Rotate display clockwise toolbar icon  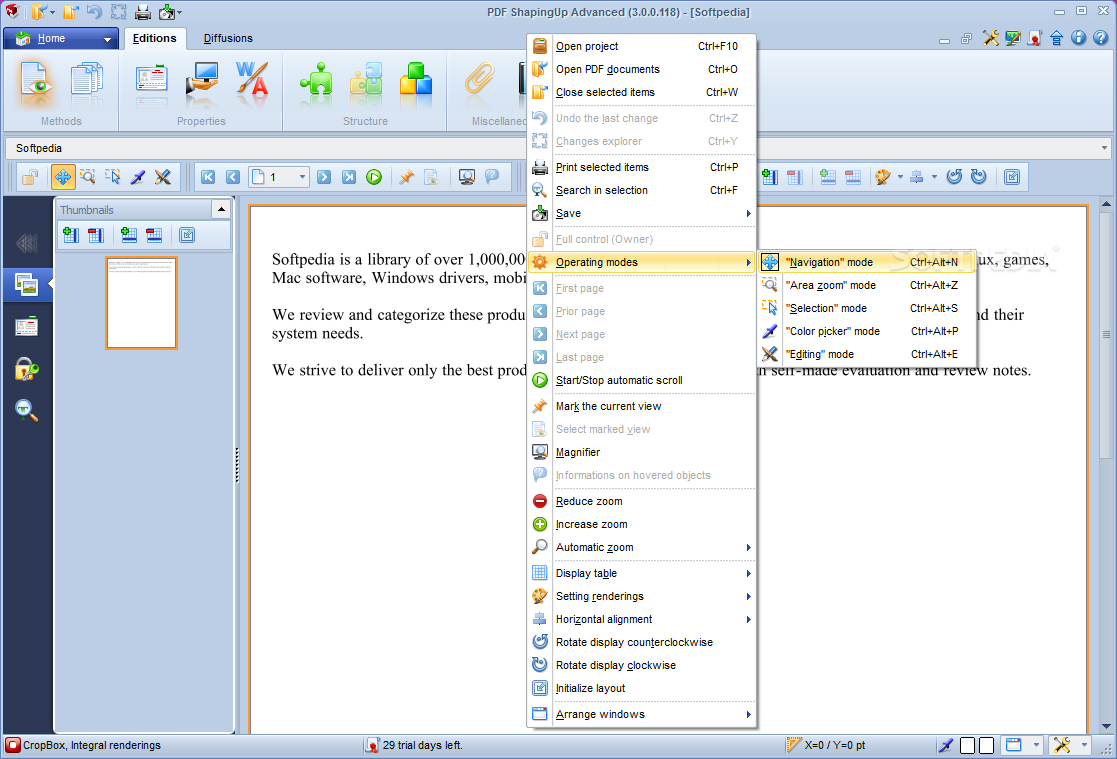979,177
